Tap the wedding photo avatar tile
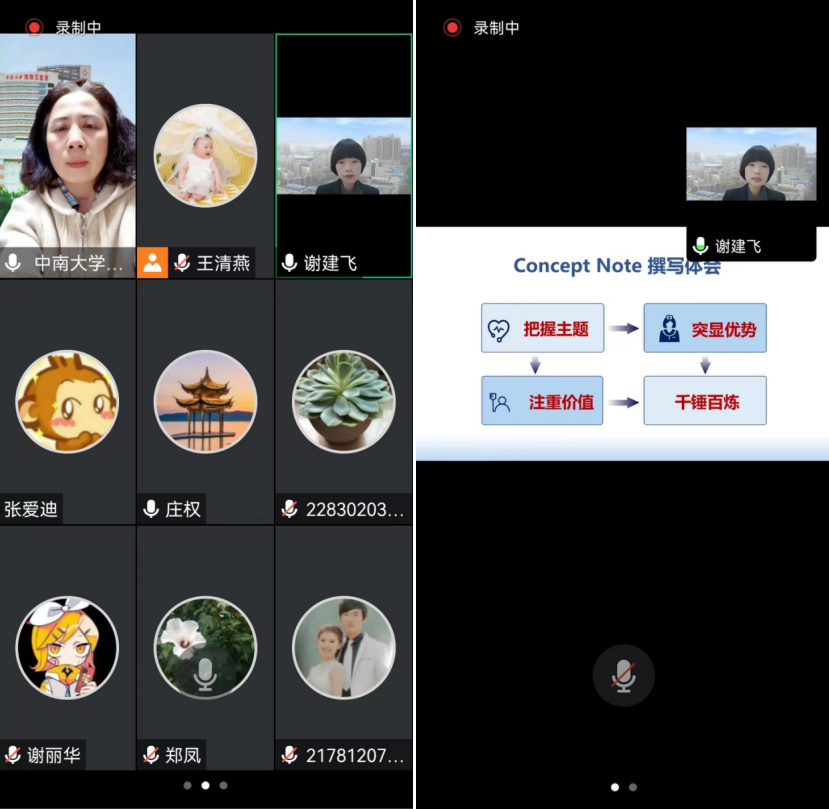 (343, 647)
